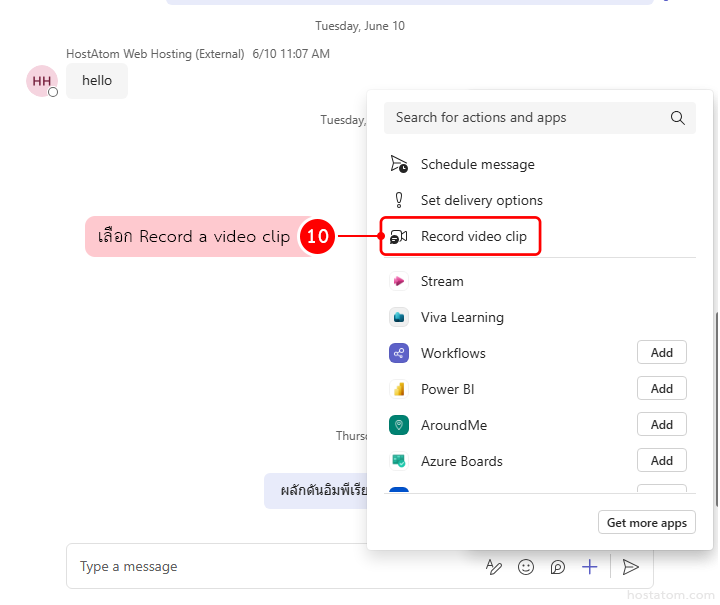This screenshot has width=720, height=605.
Task: Add the Power BI app
Action: click(x=661, y=388)
